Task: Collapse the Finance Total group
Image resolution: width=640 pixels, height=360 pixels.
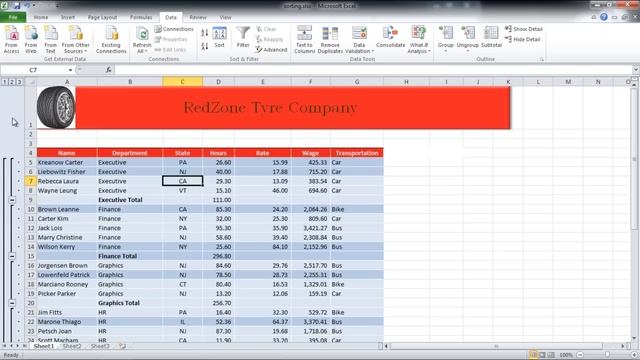Action: point(12,256)
